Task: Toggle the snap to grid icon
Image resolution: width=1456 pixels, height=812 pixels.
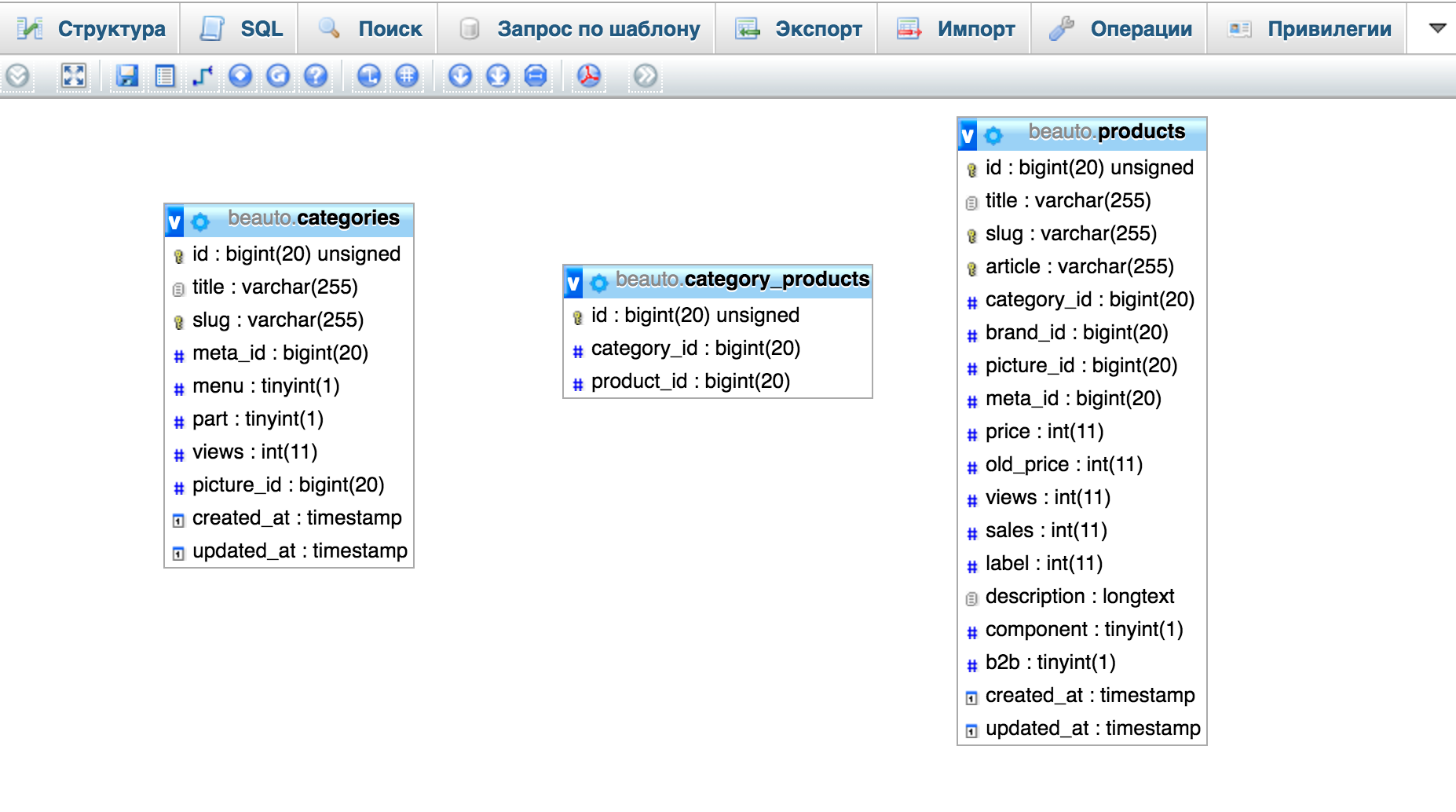Action: pyautogui.click(x=407, y=76)
